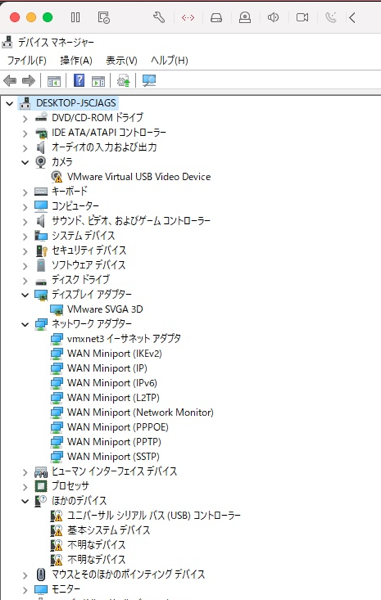Collapse ほかのデバイス category
This screenshot has width=381, height=600.
tap(25, 501)
